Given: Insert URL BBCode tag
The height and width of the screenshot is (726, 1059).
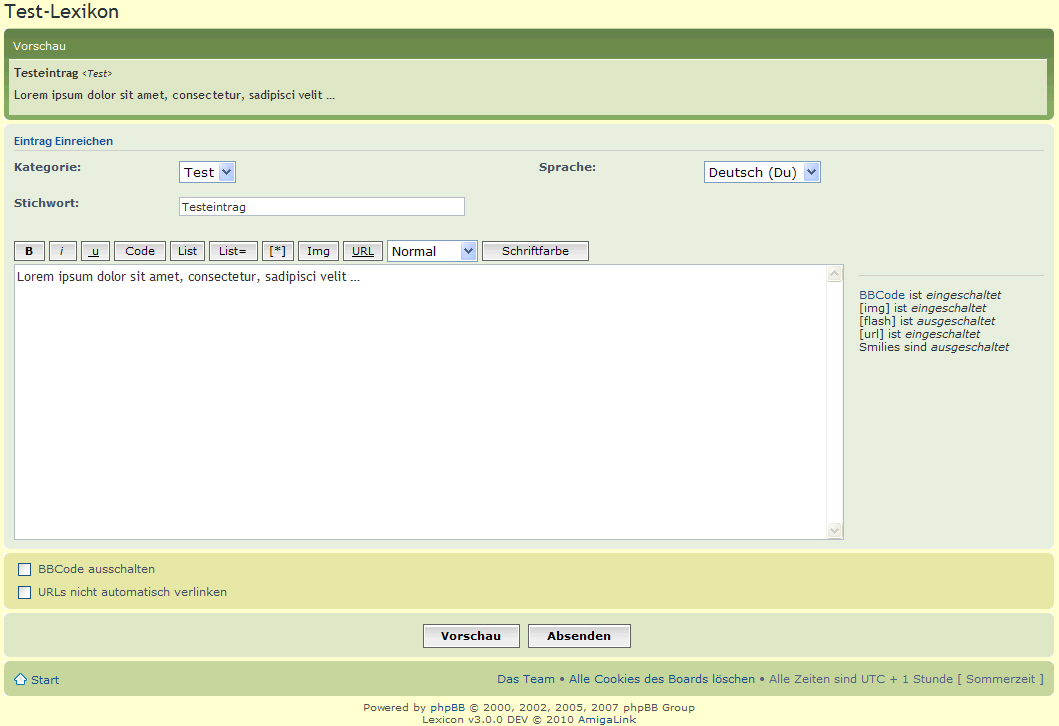Looking at the screenshot, I should click(x=363, y=251).
